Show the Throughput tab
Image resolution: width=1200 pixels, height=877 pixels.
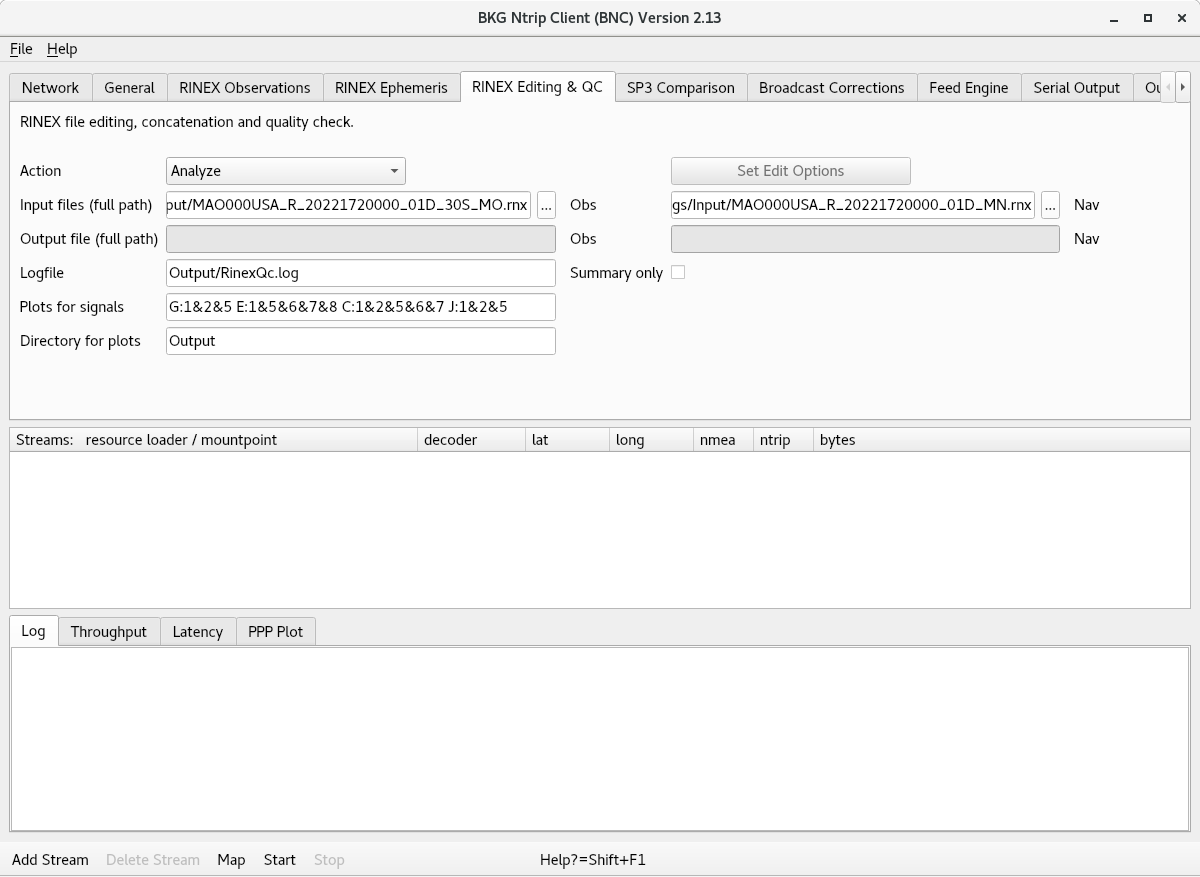(x=108, y=632)
